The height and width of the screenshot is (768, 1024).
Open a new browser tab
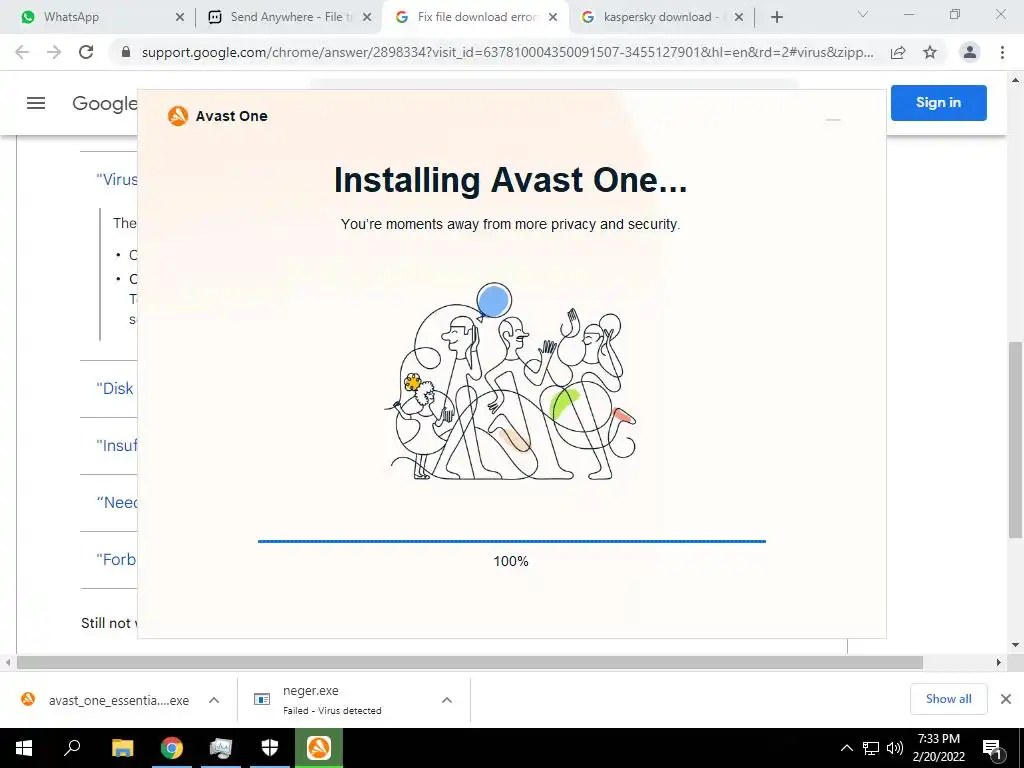pyautogui.click(x=776, y=18)
